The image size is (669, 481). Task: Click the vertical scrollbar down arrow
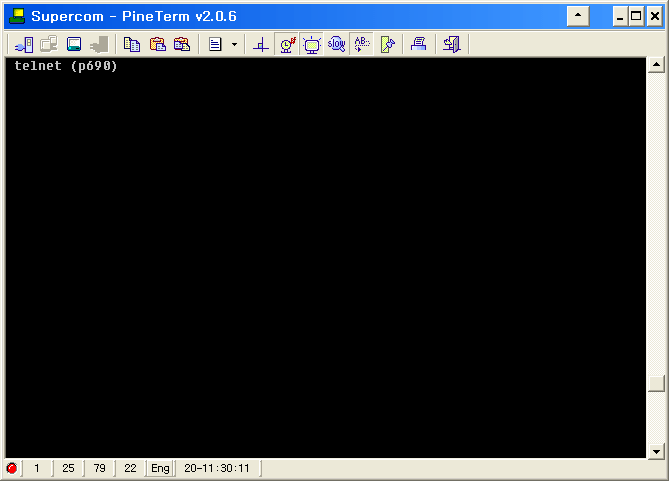point(656,452)
